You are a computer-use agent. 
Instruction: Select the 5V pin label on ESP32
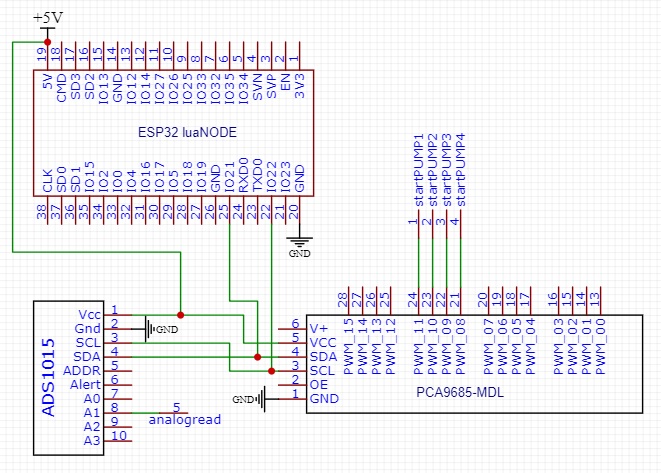(48, 81)
